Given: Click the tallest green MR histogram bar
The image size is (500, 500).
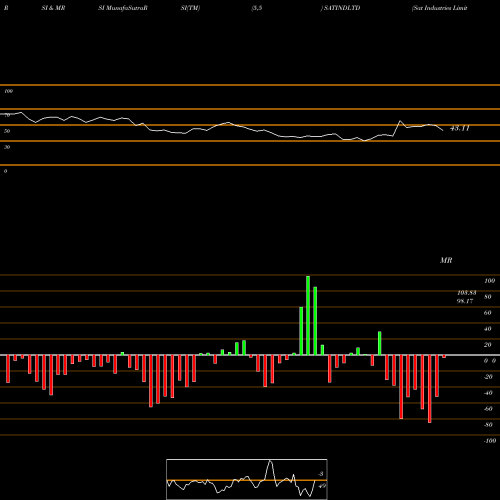Looking at the screenshot, I should (308, 315).
